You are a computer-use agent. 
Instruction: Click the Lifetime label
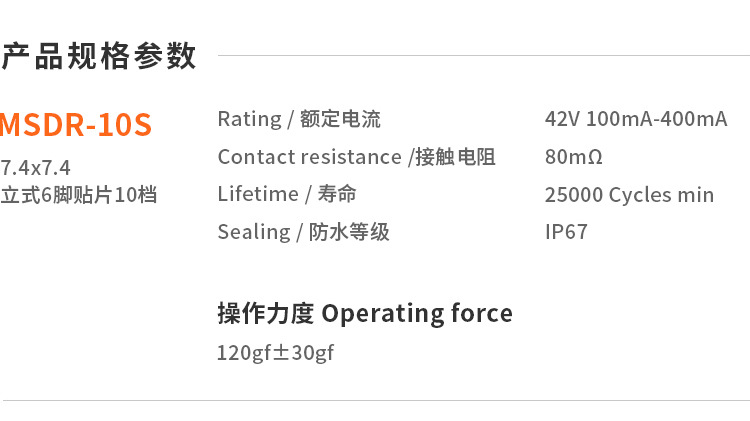pyautogui.click(x=258, y=194)
